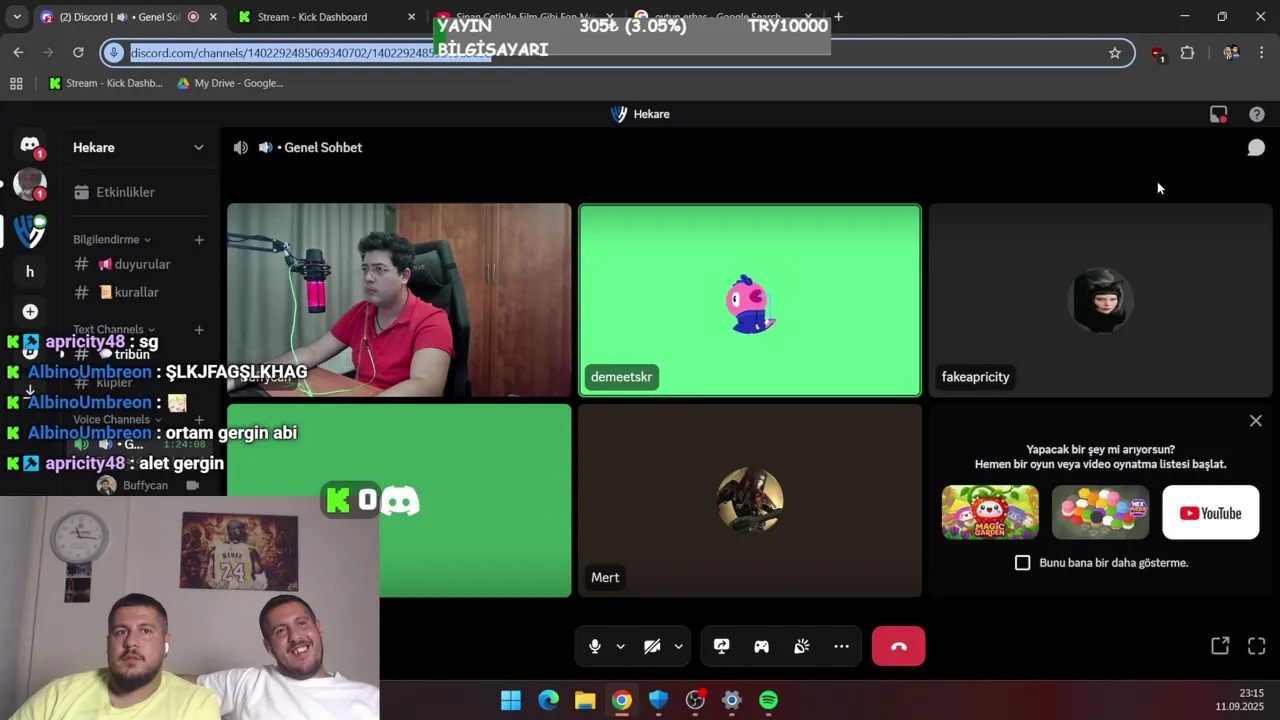Open the Hekare server in the sidebar
Viewport: 1280px width, 720px height.
coord(30,231)
